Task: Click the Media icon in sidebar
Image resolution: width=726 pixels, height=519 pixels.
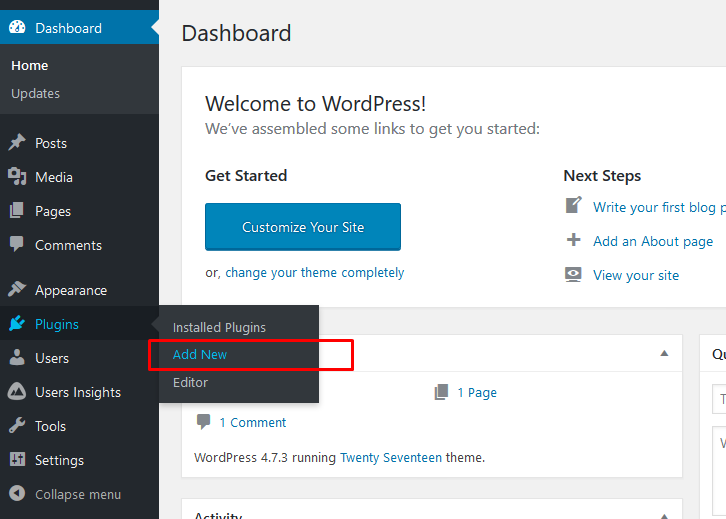Action: point(17,176)
